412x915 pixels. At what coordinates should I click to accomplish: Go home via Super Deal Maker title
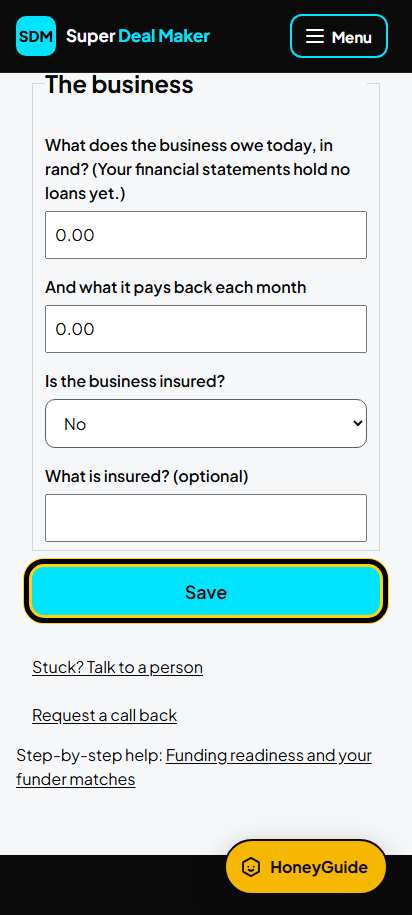point(138,36)
